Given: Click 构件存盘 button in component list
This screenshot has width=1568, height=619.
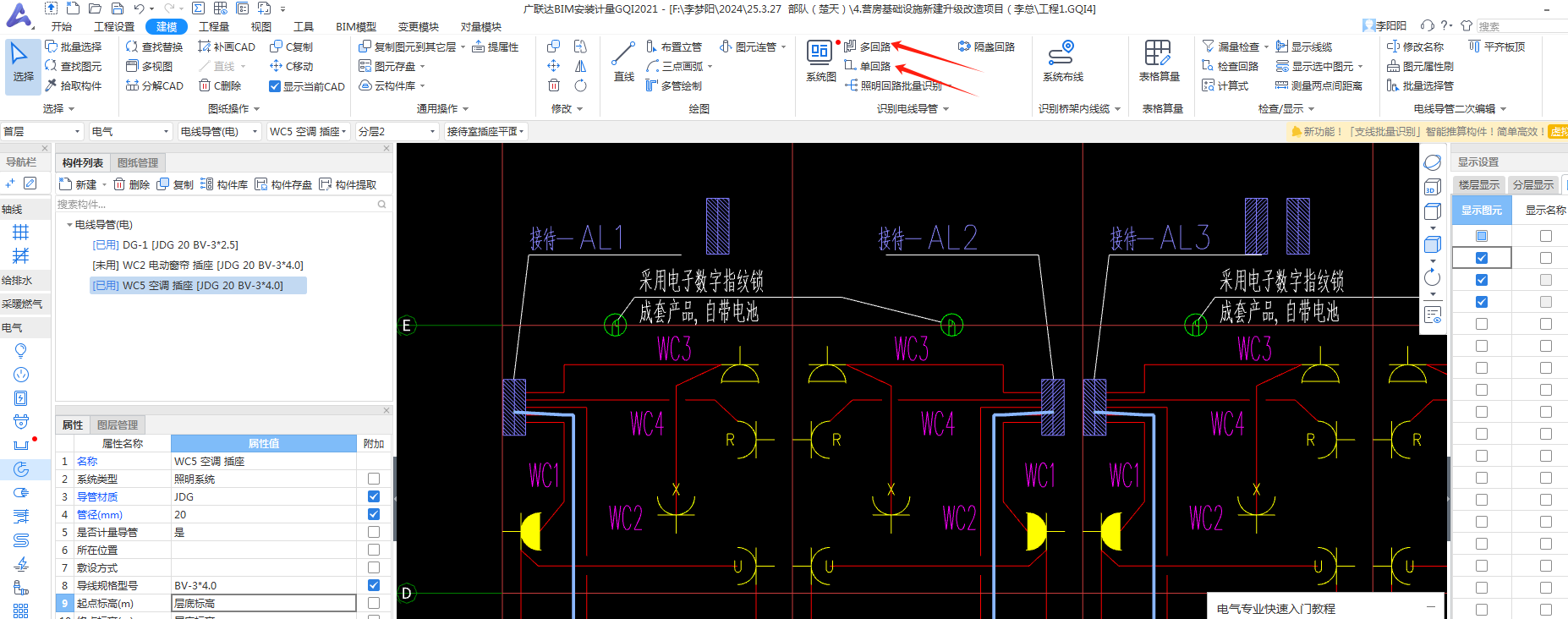Looking at the screenshot, I should point(283,184).
